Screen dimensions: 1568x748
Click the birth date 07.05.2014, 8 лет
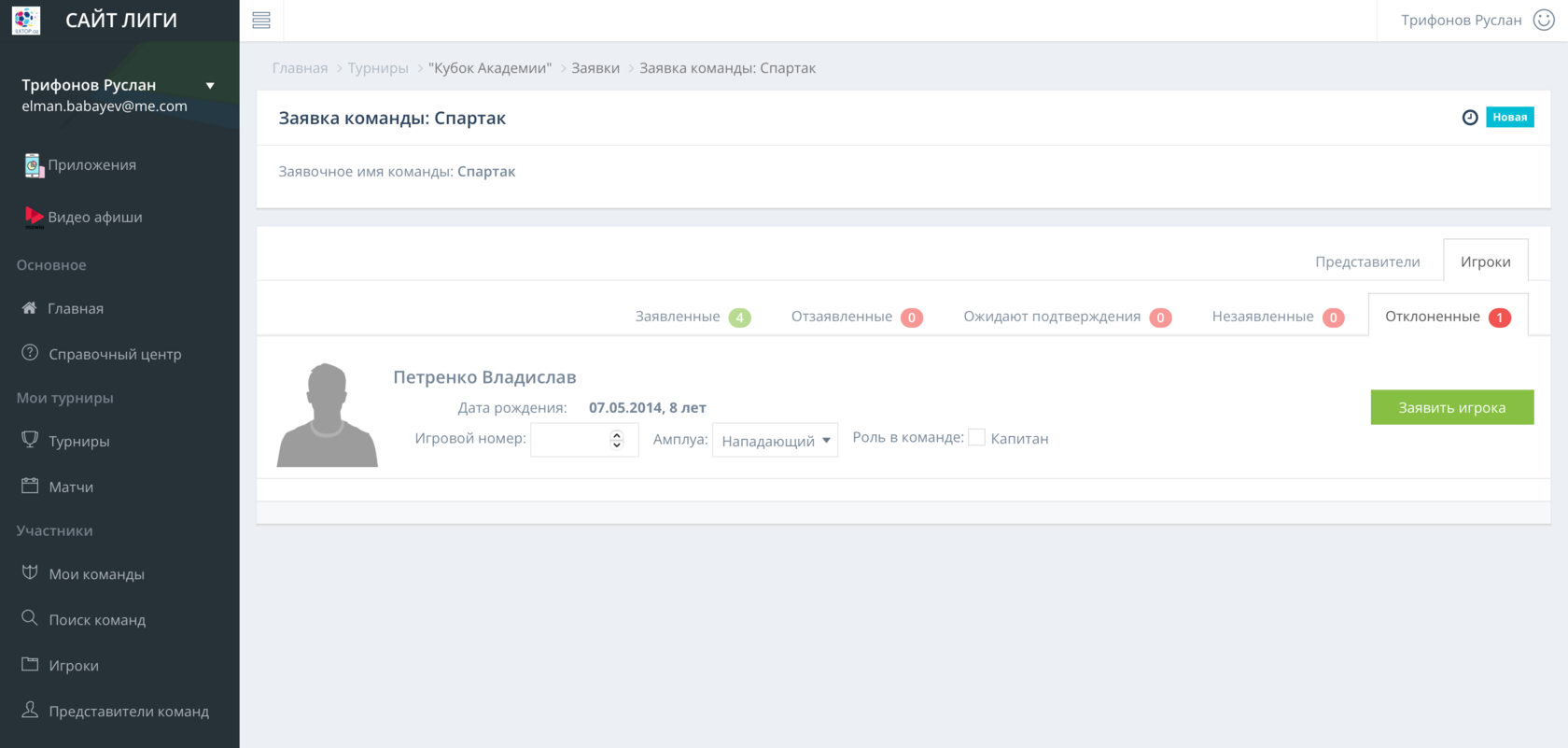pos(648,408)
